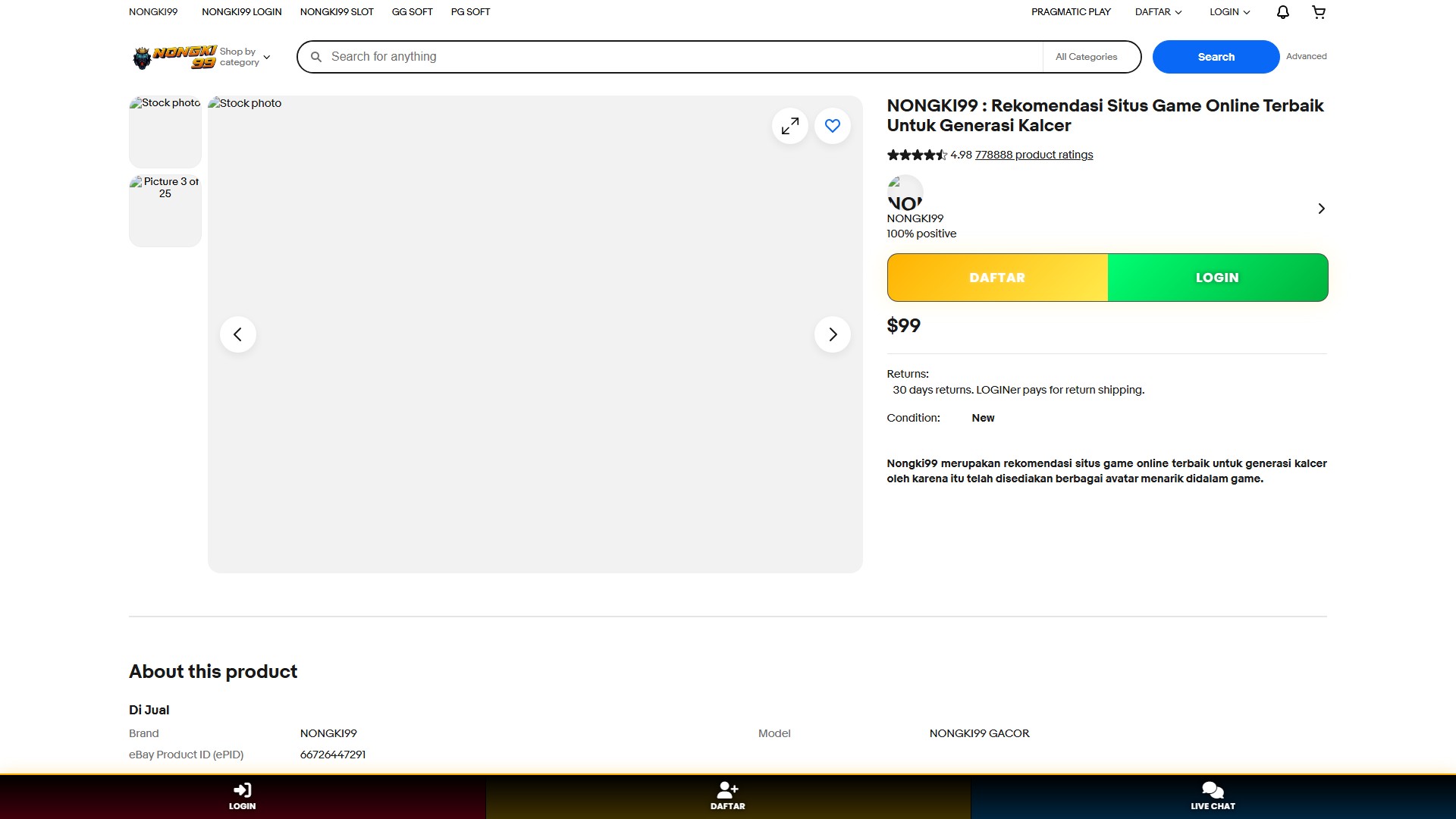Click the NONGKI99 site logo
This screenshot has height=819, width=1456.
point(174,57)
